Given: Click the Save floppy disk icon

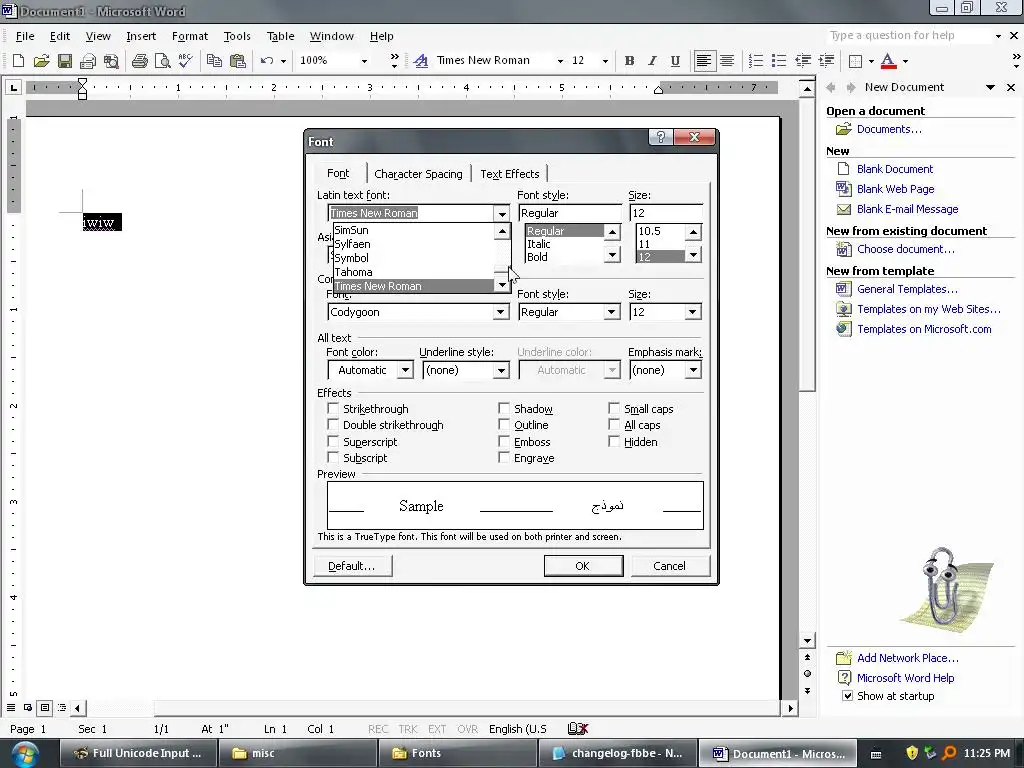Looking at the screenshot, I should click(x=65, y=61).
